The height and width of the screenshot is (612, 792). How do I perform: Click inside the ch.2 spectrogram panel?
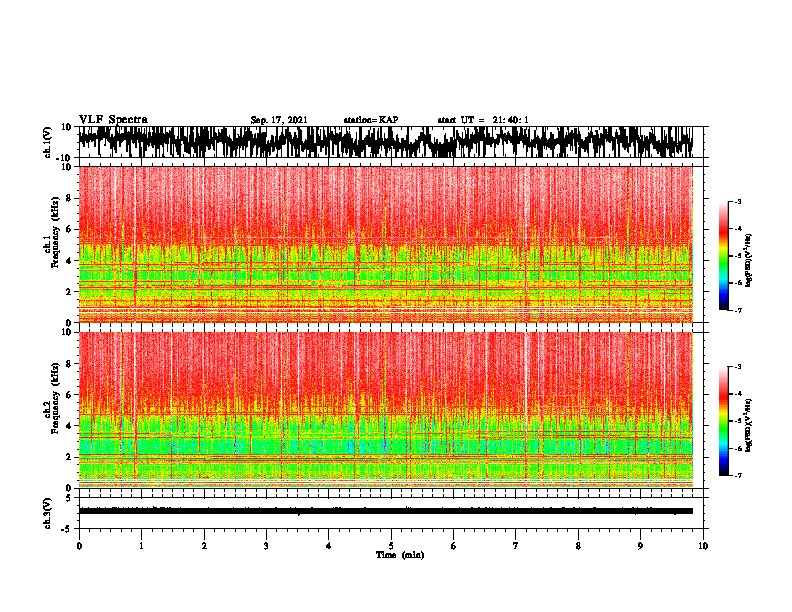pos(385,410)
